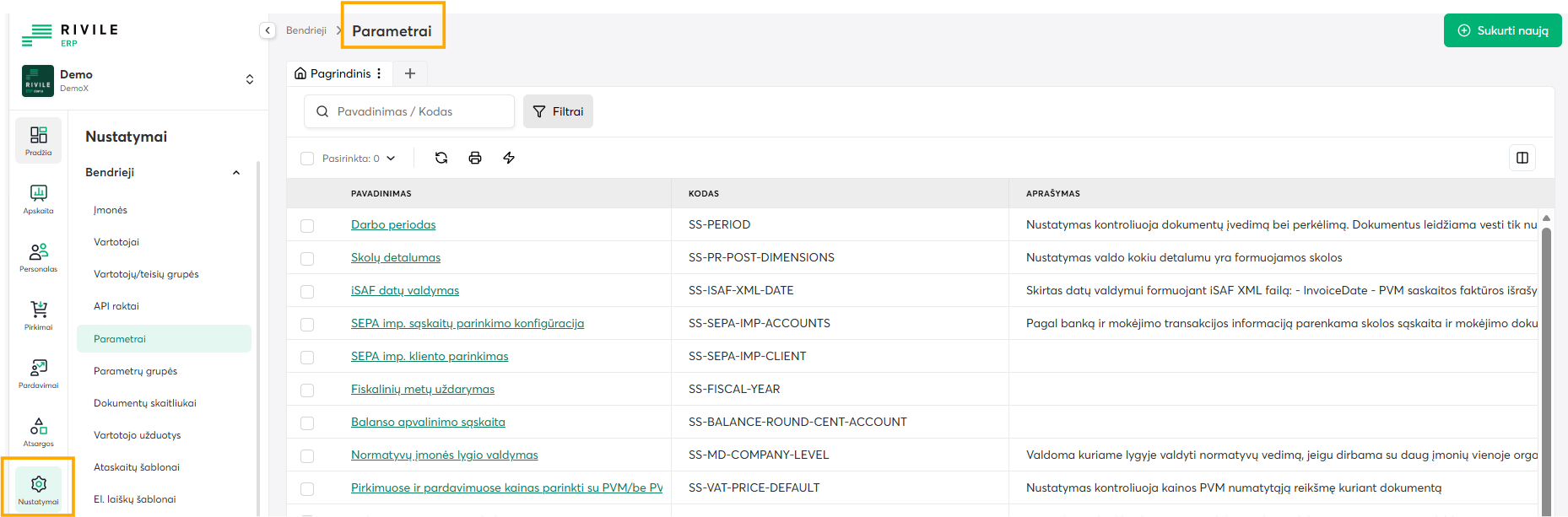The height and width of the screenshot is (517, 1568).
Task: Select Parametrų grupės in the settings menu
Action: click(x=136, y=371)
